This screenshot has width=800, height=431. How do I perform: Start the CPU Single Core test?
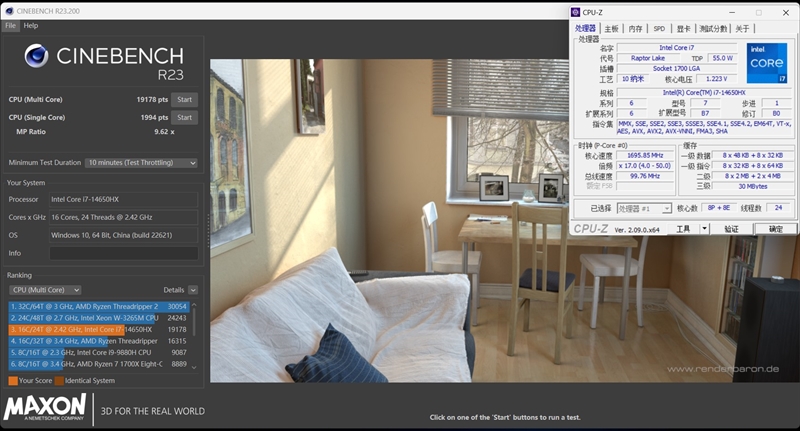coord(184,117)
